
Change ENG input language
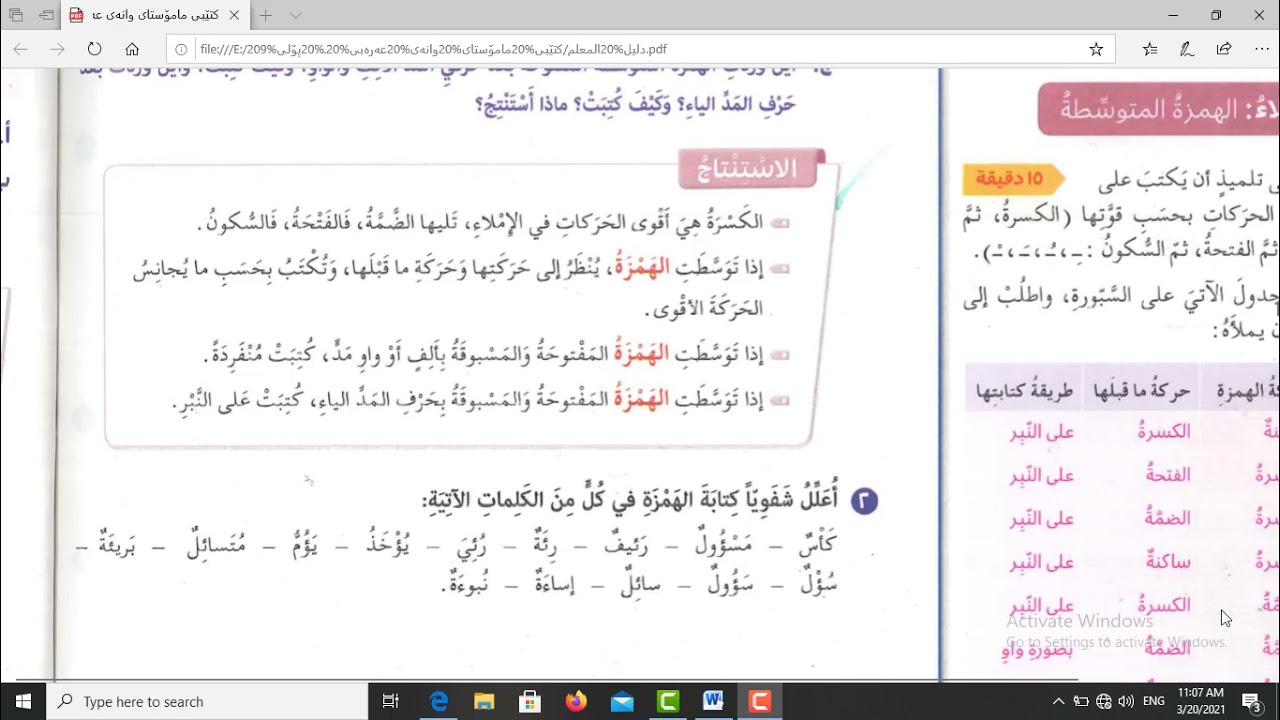[1153, 701]
